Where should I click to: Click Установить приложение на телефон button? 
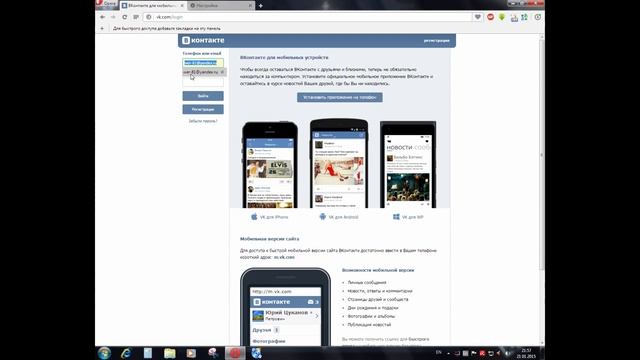(x=340, y=97)
